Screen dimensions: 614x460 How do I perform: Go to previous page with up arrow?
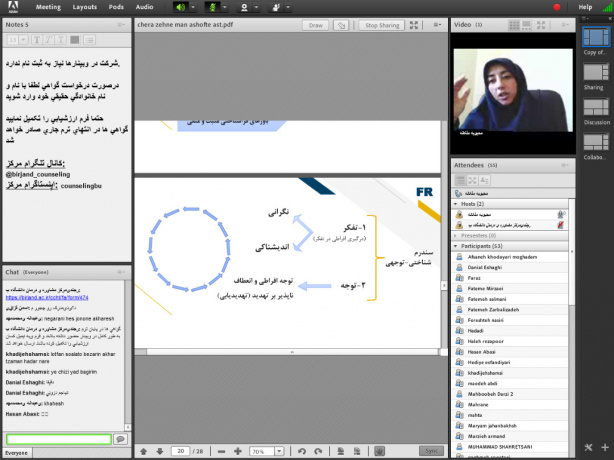point(143,451)
